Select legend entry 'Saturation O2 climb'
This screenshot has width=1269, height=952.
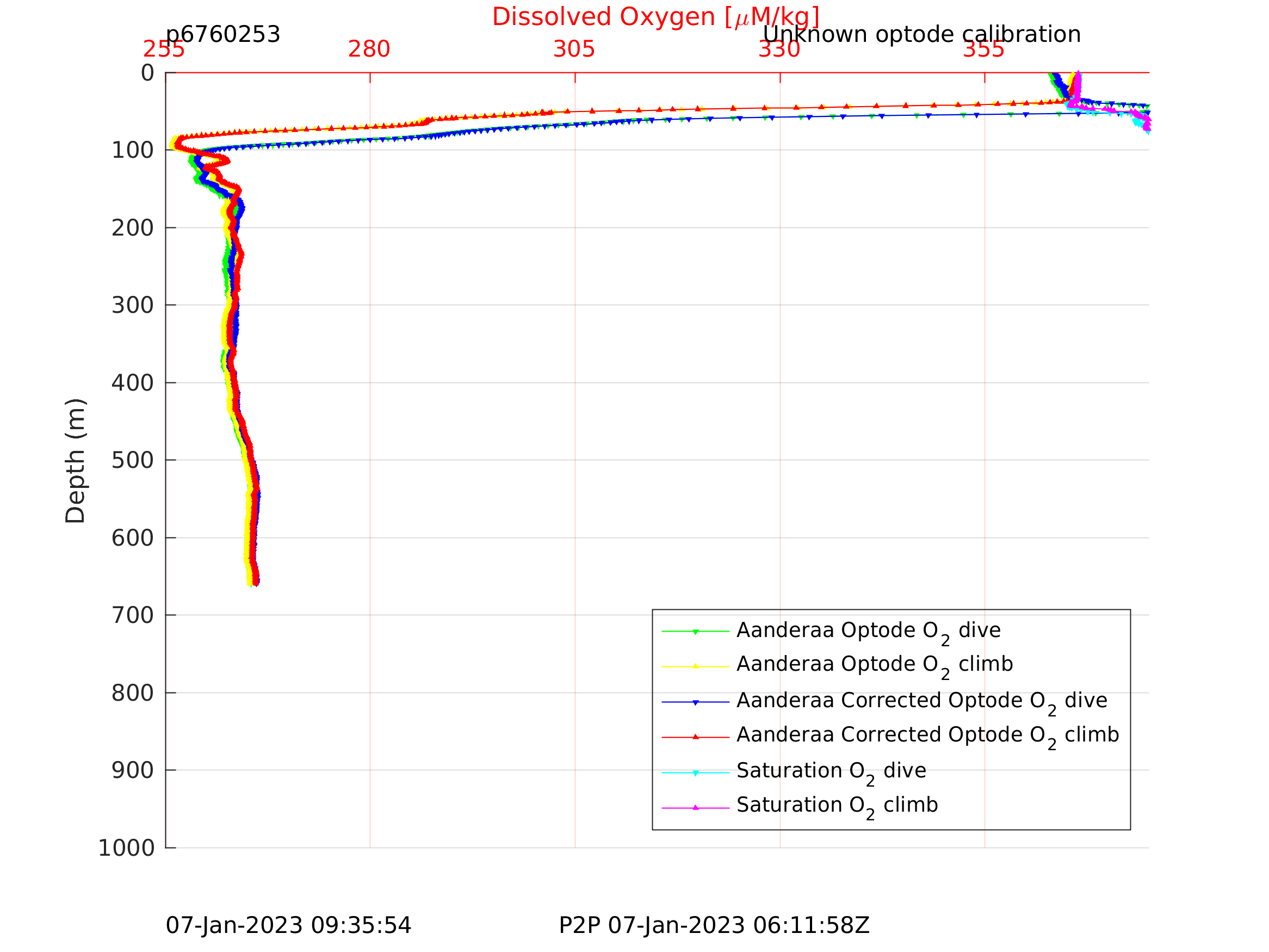pyautogui.click(x=838, y=807)
